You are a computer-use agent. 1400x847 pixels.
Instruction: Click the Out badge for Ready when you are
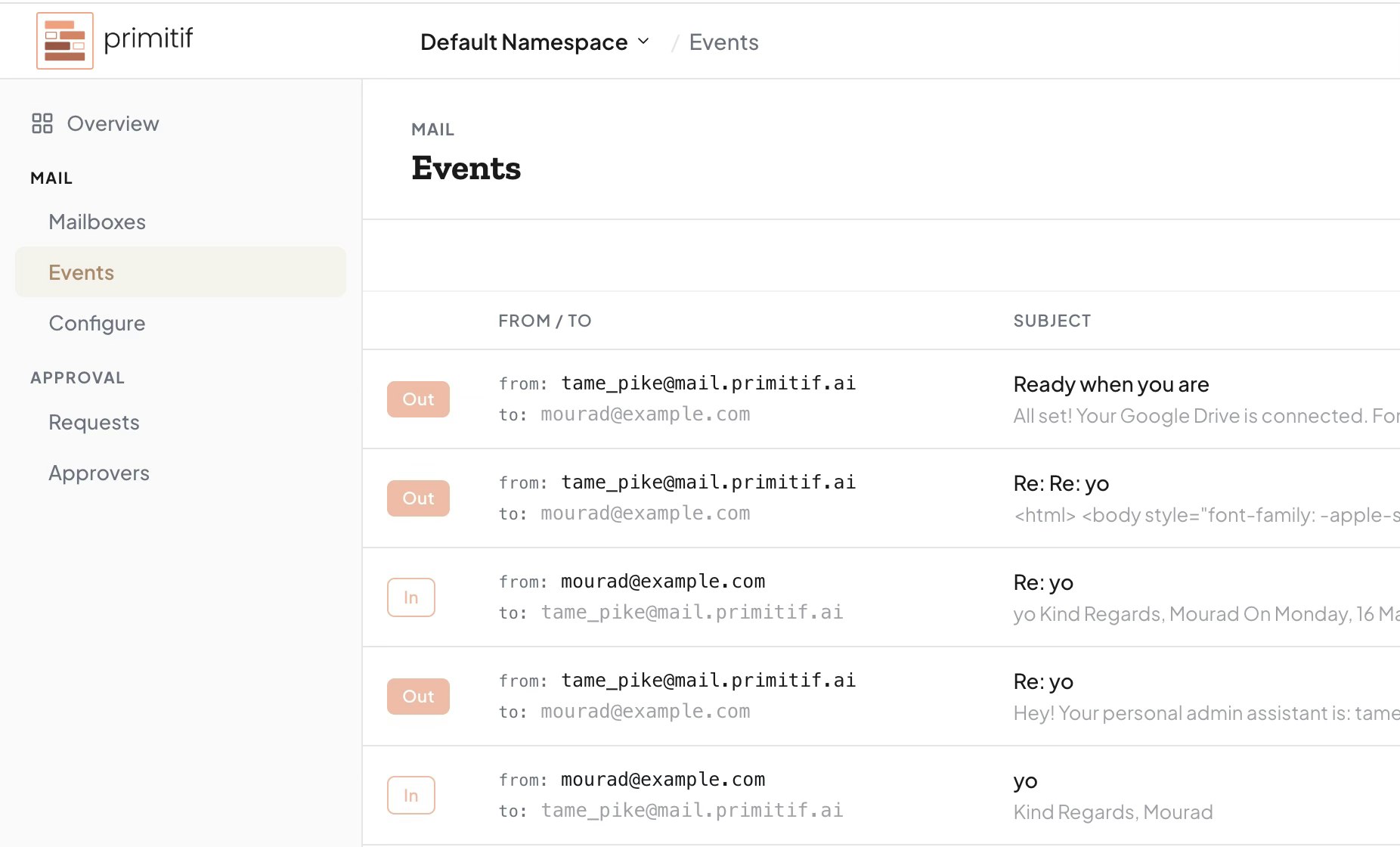click(418, 399)
